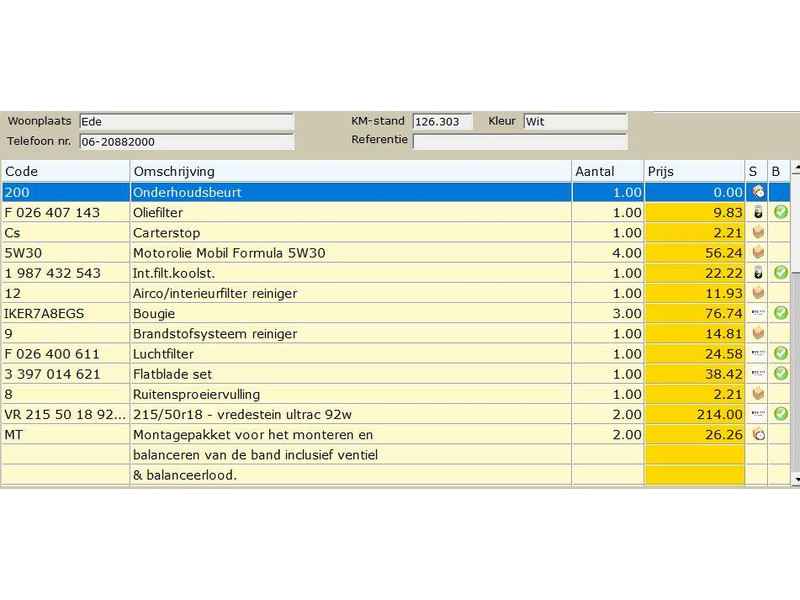Click price cell 9.83 for Oliefilter
This screenshot has height=600, width=800.
click(x=694, y=213)
